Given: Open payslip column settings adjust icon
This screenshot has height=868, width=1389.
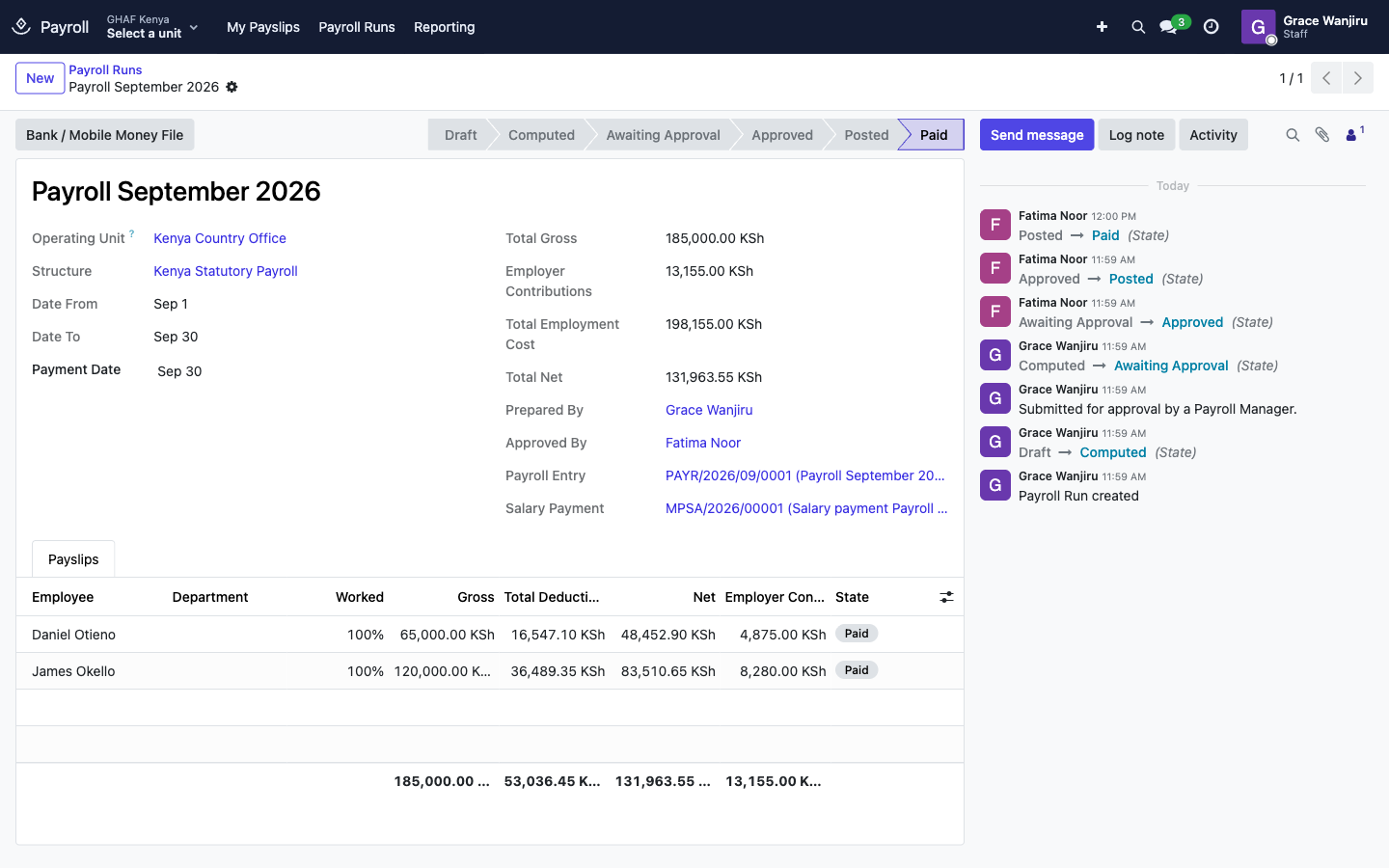Looking at the screenshot, I should click(x=946, y=597).
